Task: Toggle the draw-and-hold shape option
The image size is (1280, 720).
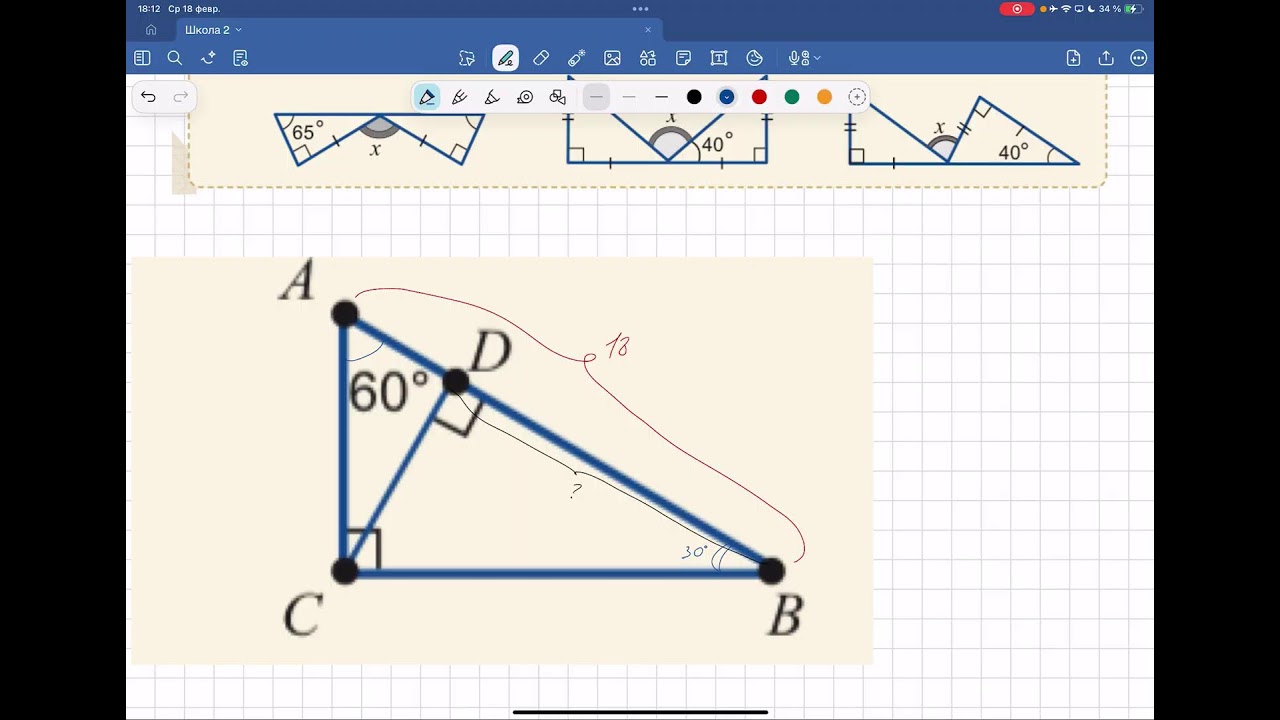Action: [558, 97]
